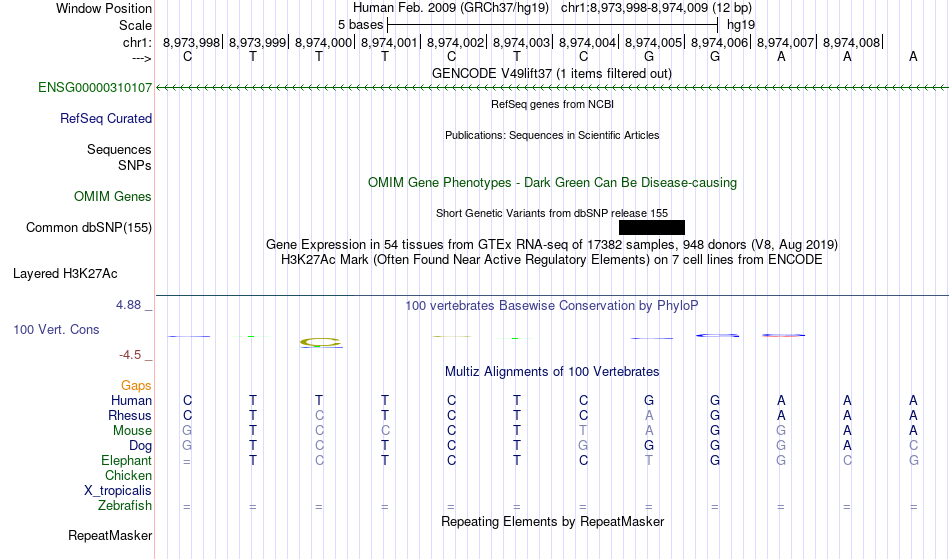Click the 5 bases scale bar label
The image size is (950, 559).
click(x=360, y=25)
